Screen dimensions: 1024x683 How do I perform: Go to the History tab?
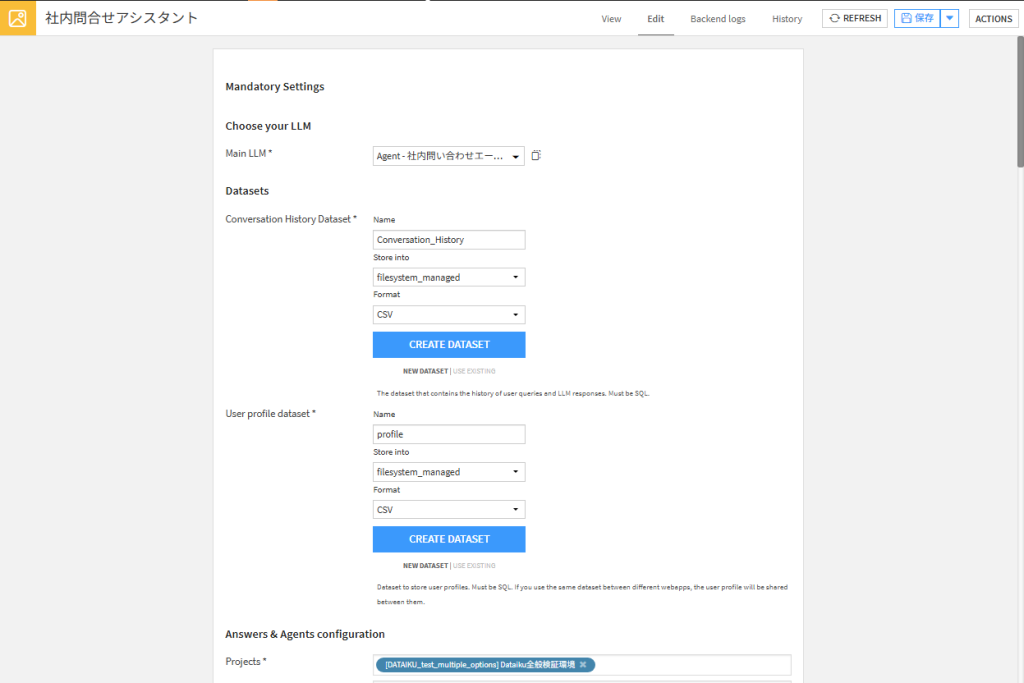[787, 19]
